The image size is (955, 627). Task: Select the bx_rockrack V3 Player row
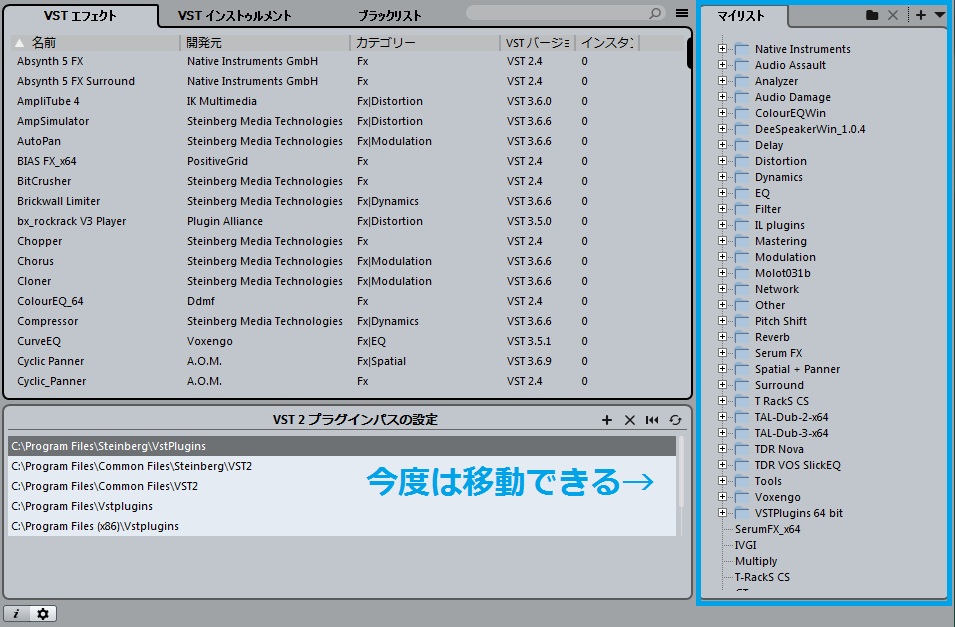point(348,221)
